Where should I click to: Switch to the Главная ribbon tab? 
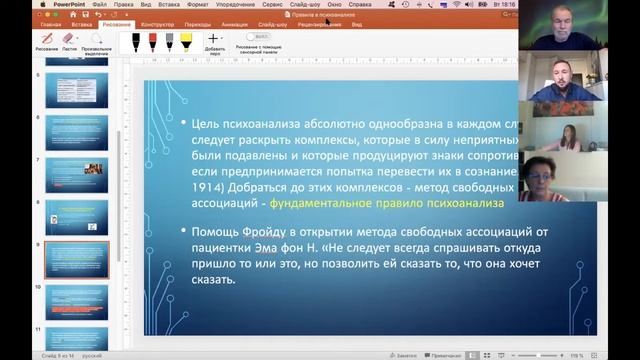(51, 24)
